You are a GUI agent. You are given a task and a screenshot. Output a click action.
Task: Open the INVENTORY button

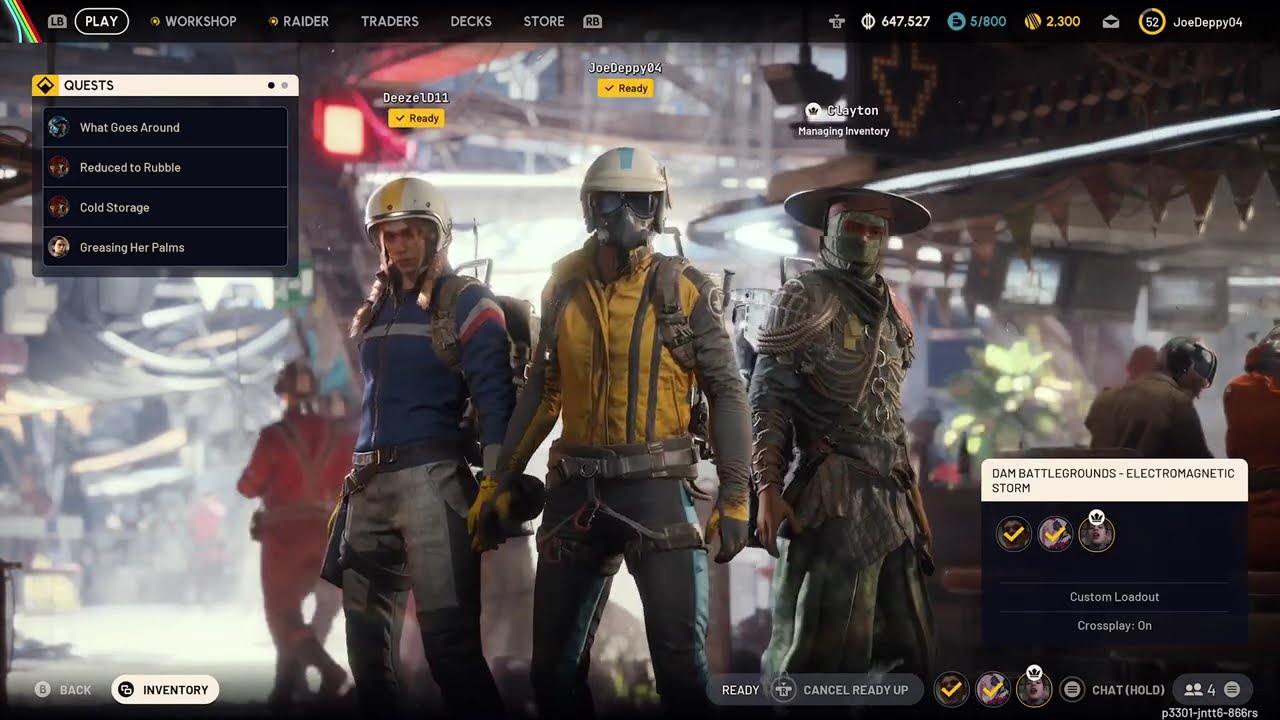click(165, 689)
